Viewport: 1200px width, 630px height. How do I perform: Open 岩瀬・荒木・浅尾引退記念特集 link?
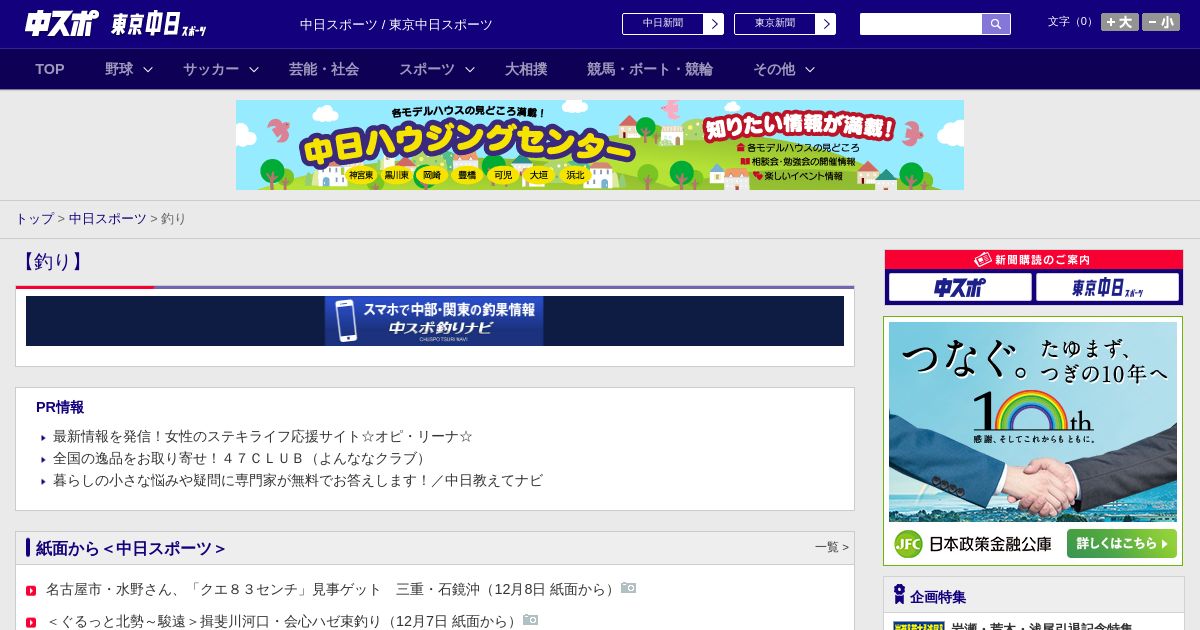[x=1042, y=628]
